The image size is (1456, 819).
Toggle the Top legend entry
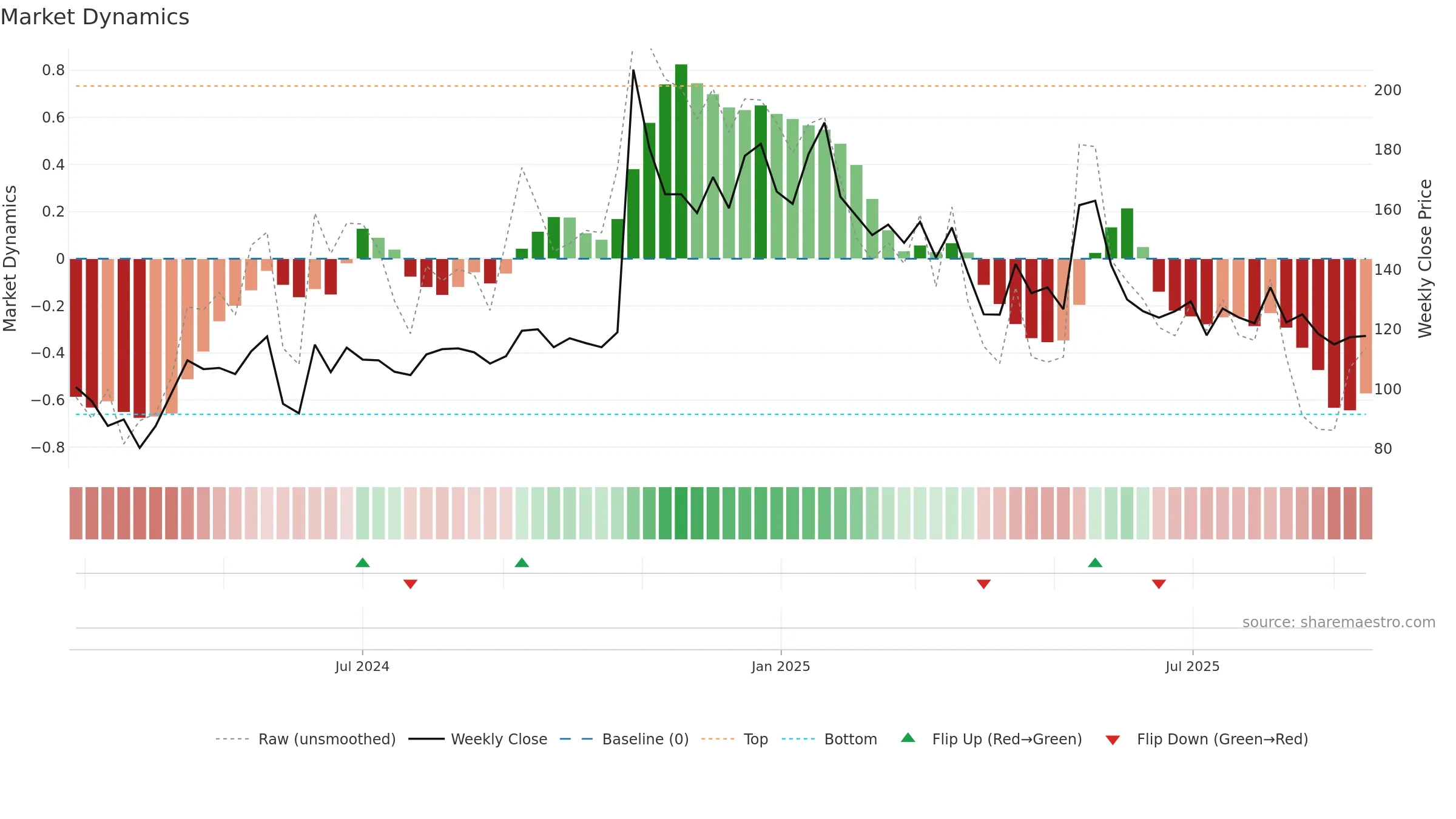tap(735, 739)
